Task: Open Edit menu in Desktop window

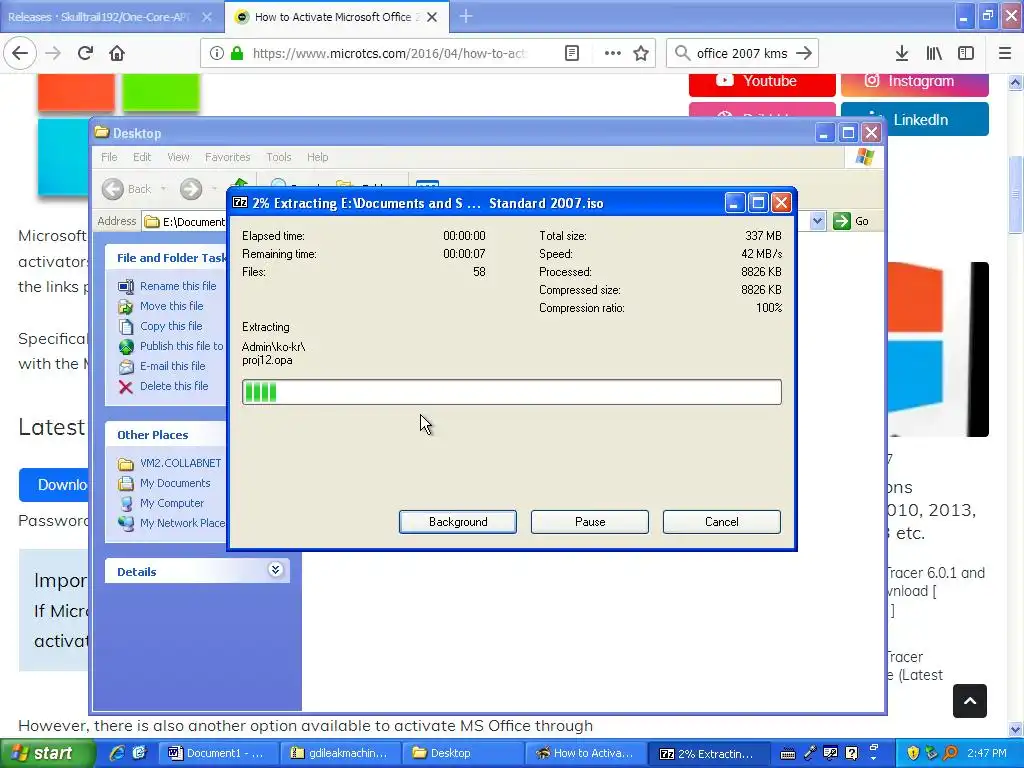Action: click(142, 157)
